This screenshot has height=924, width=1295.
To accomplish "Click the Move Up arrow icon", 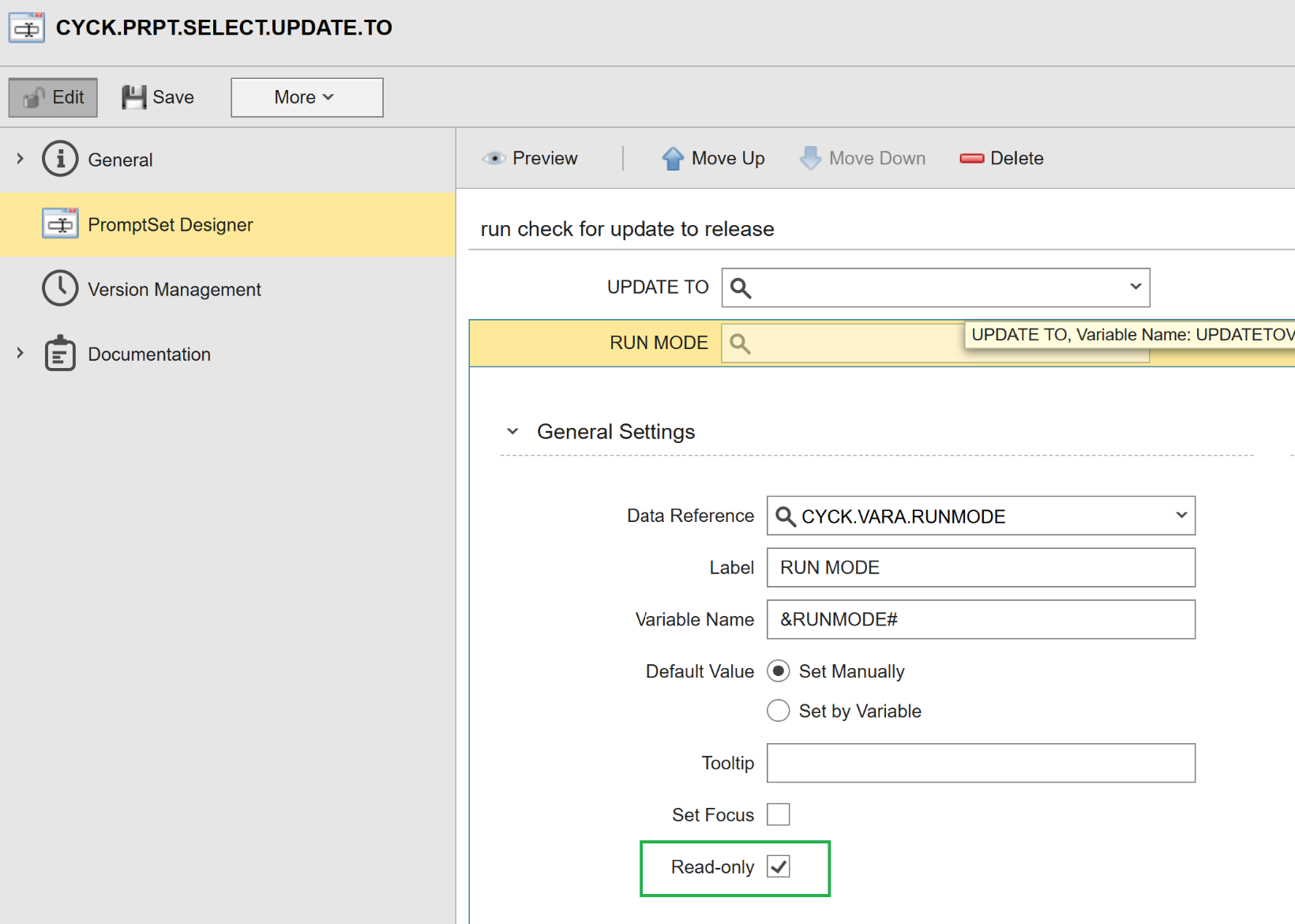I will tap(673, 159).
